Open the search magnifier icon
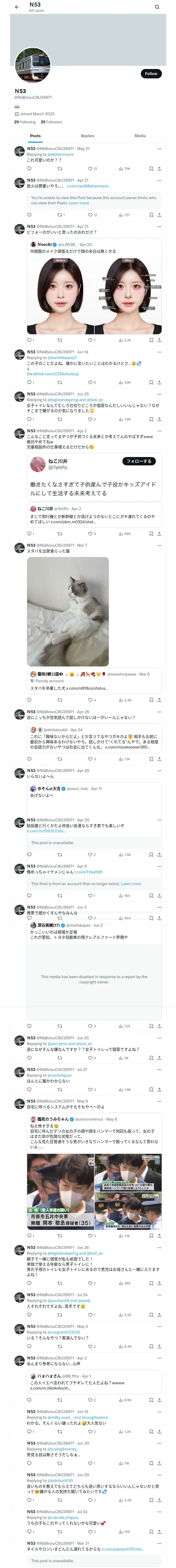 [157, 7]
